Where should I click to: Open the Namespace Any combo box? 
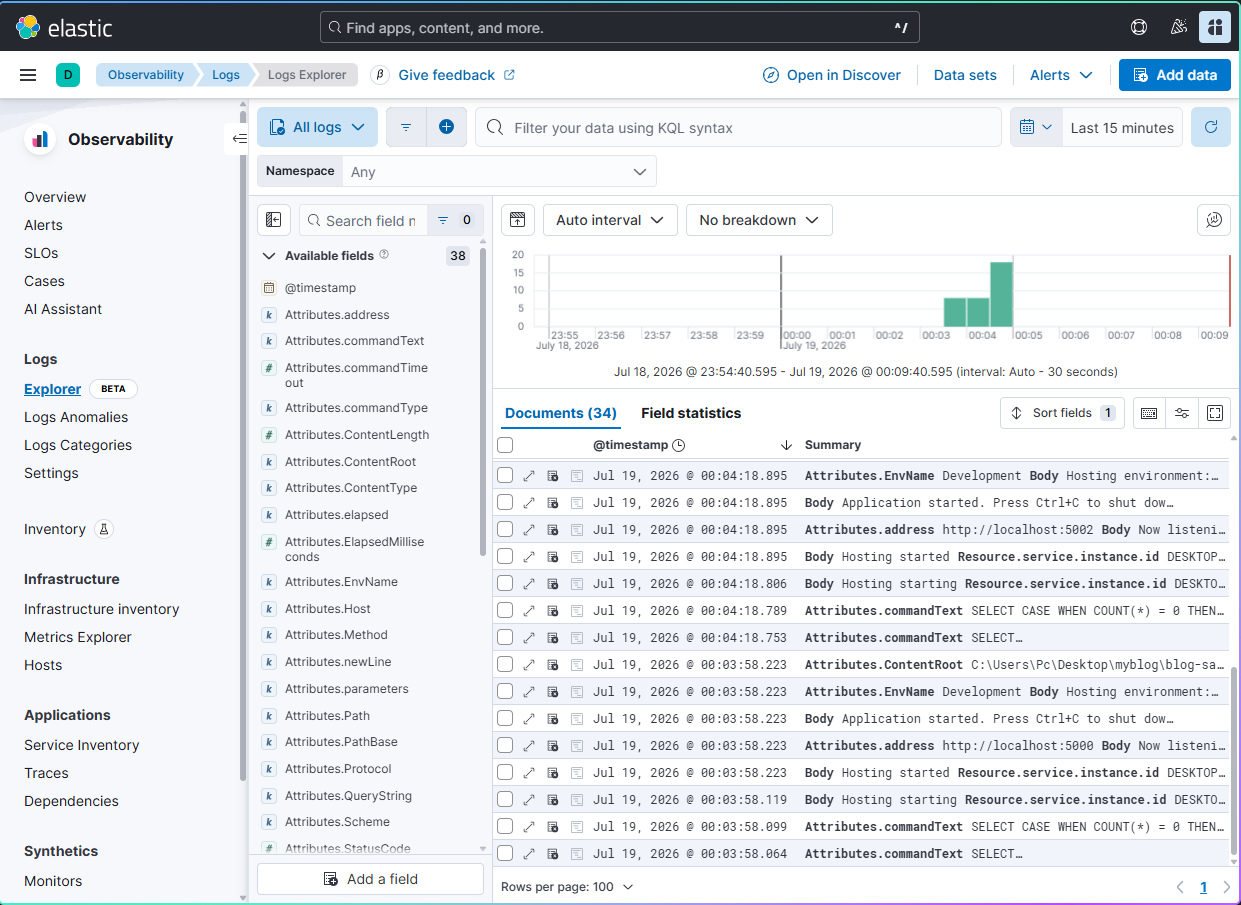499,172
